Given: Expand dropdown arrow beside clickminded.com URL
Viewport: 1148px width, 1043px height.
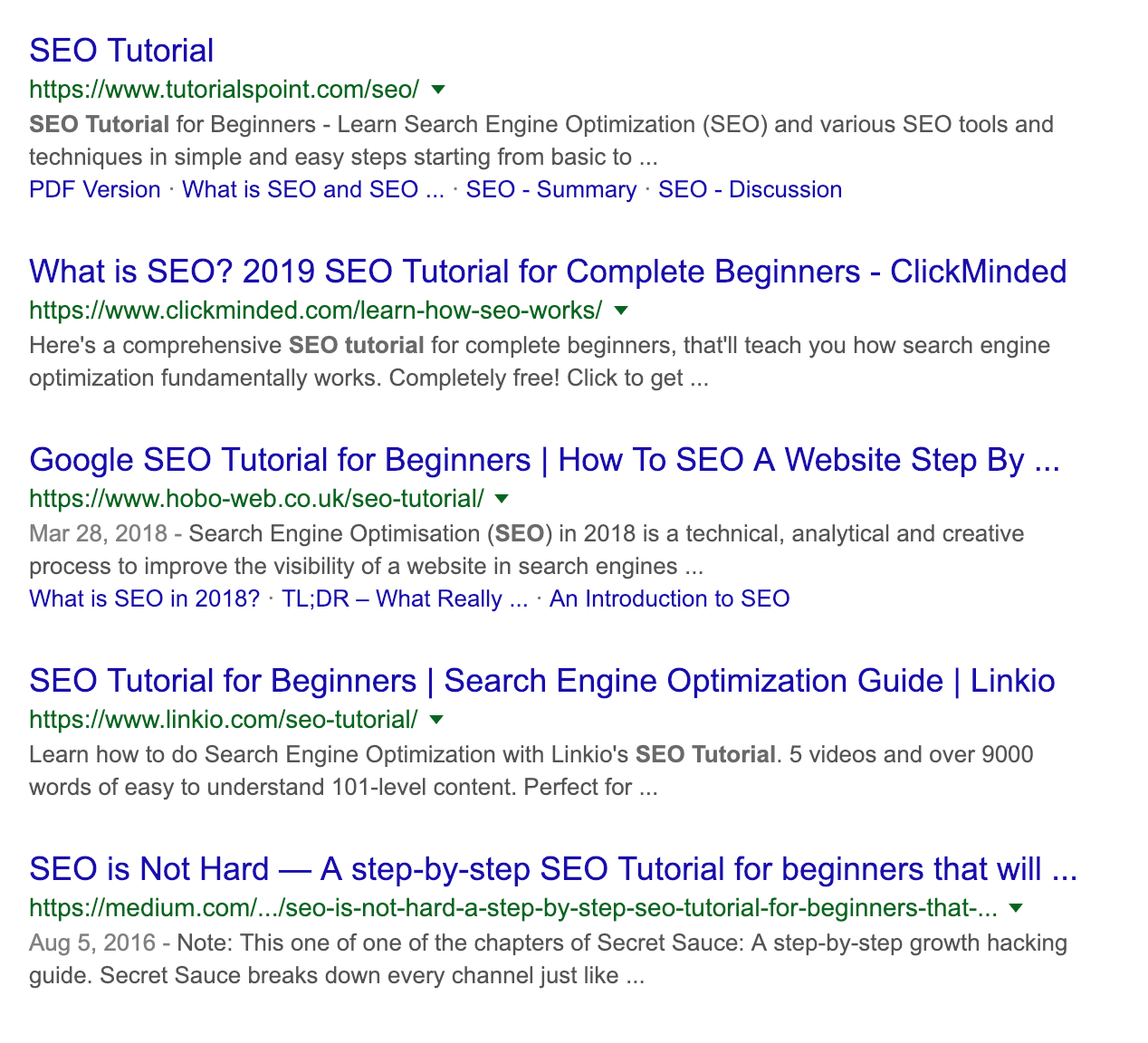Looking at the screenshot, I should pos(621,311).
